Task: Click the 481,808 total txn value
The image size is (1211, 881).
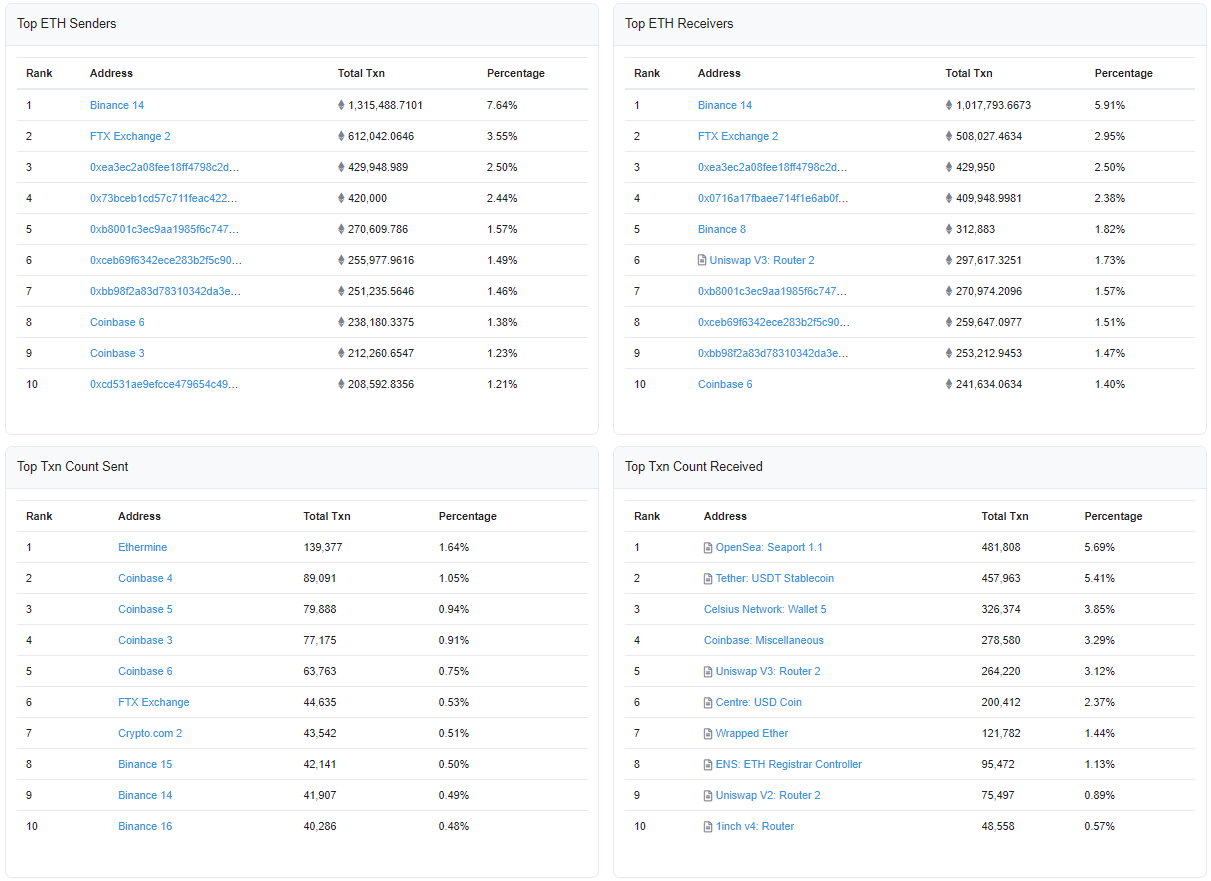Action: (1001, 547)
